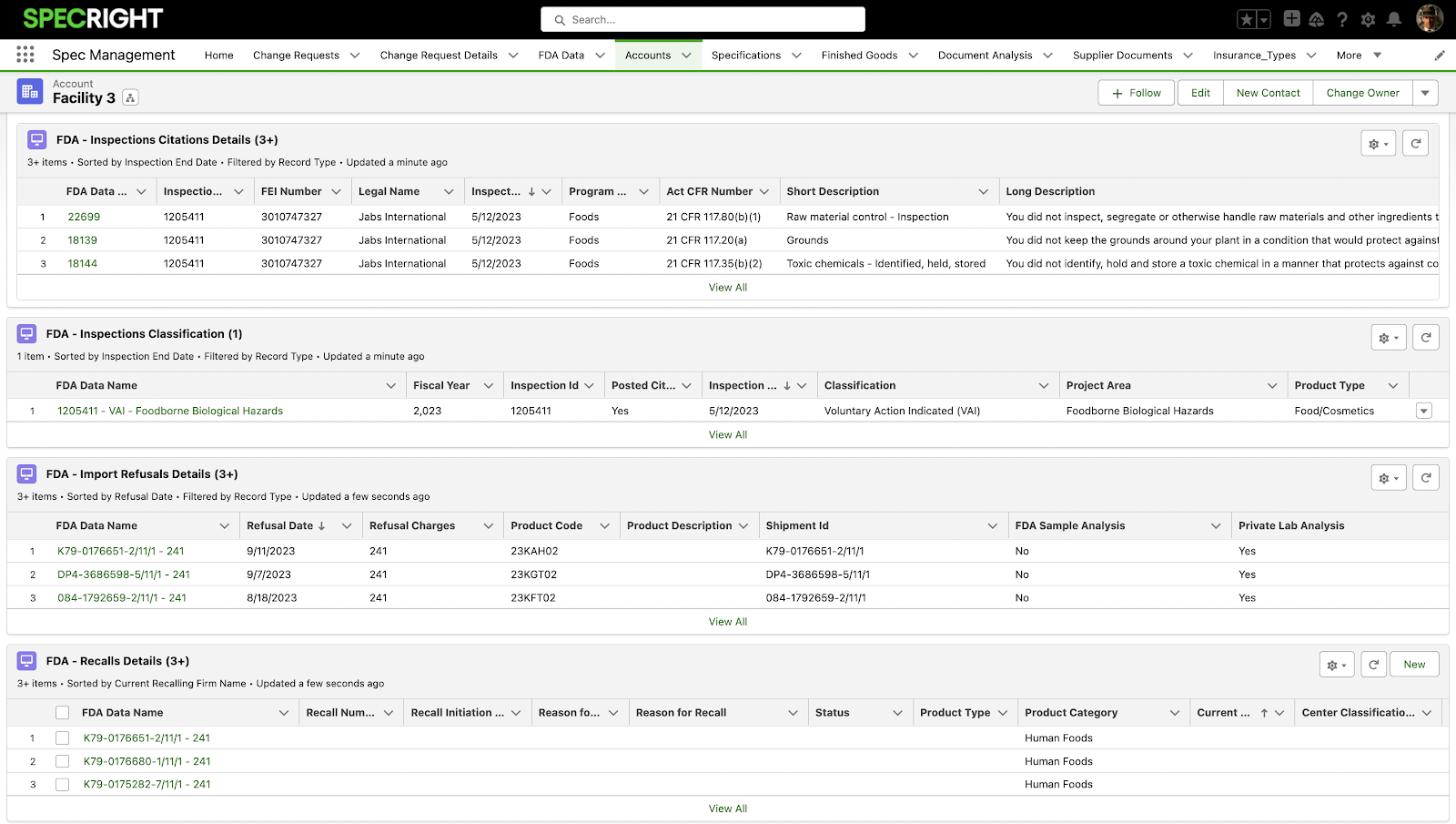Click the Follow button
The image size is (1456, 824).
click(x=1137, y=93)
